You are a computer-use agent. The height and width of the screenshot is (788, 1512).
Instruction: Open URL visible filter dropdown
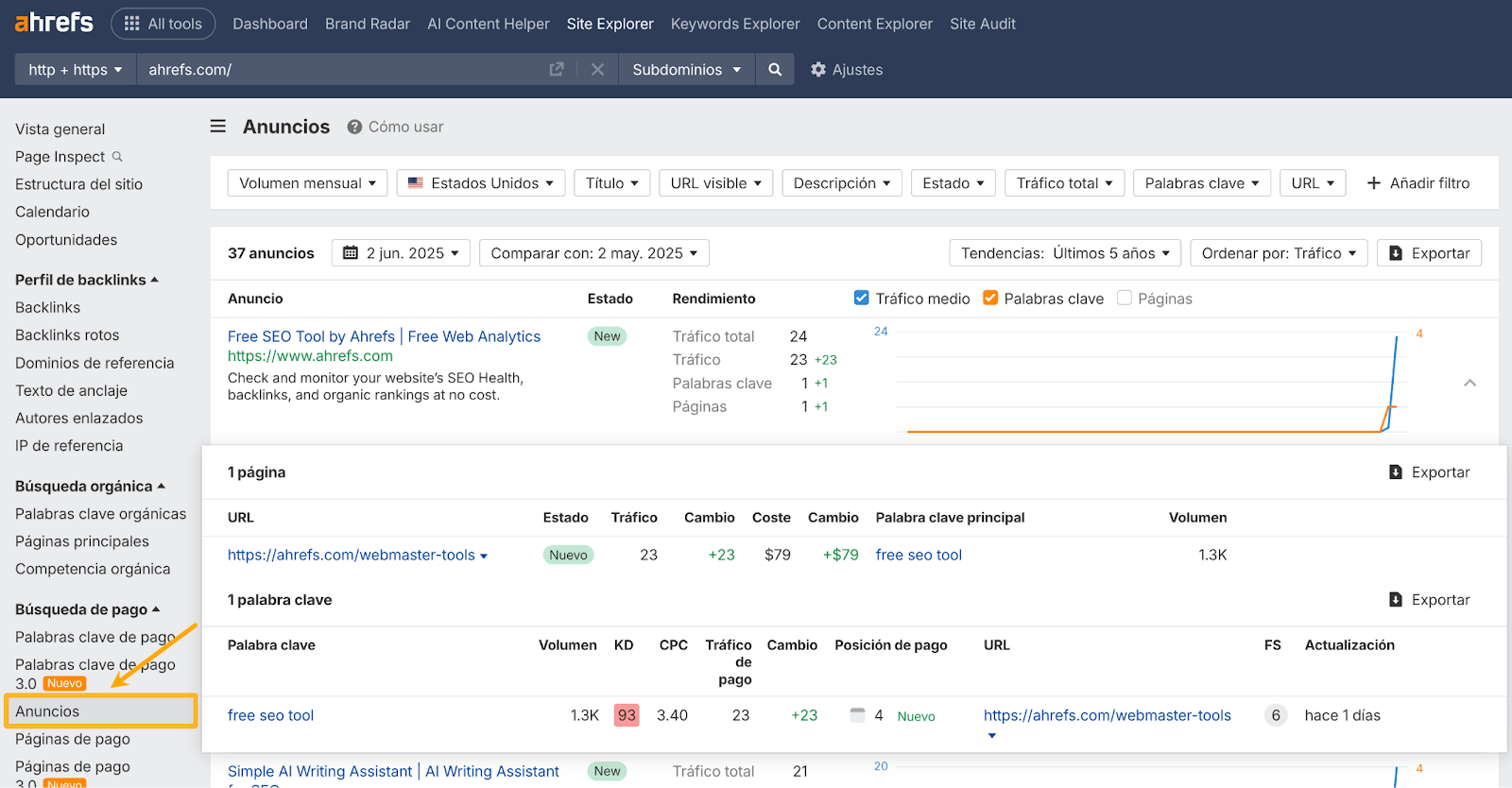point(716,182)
